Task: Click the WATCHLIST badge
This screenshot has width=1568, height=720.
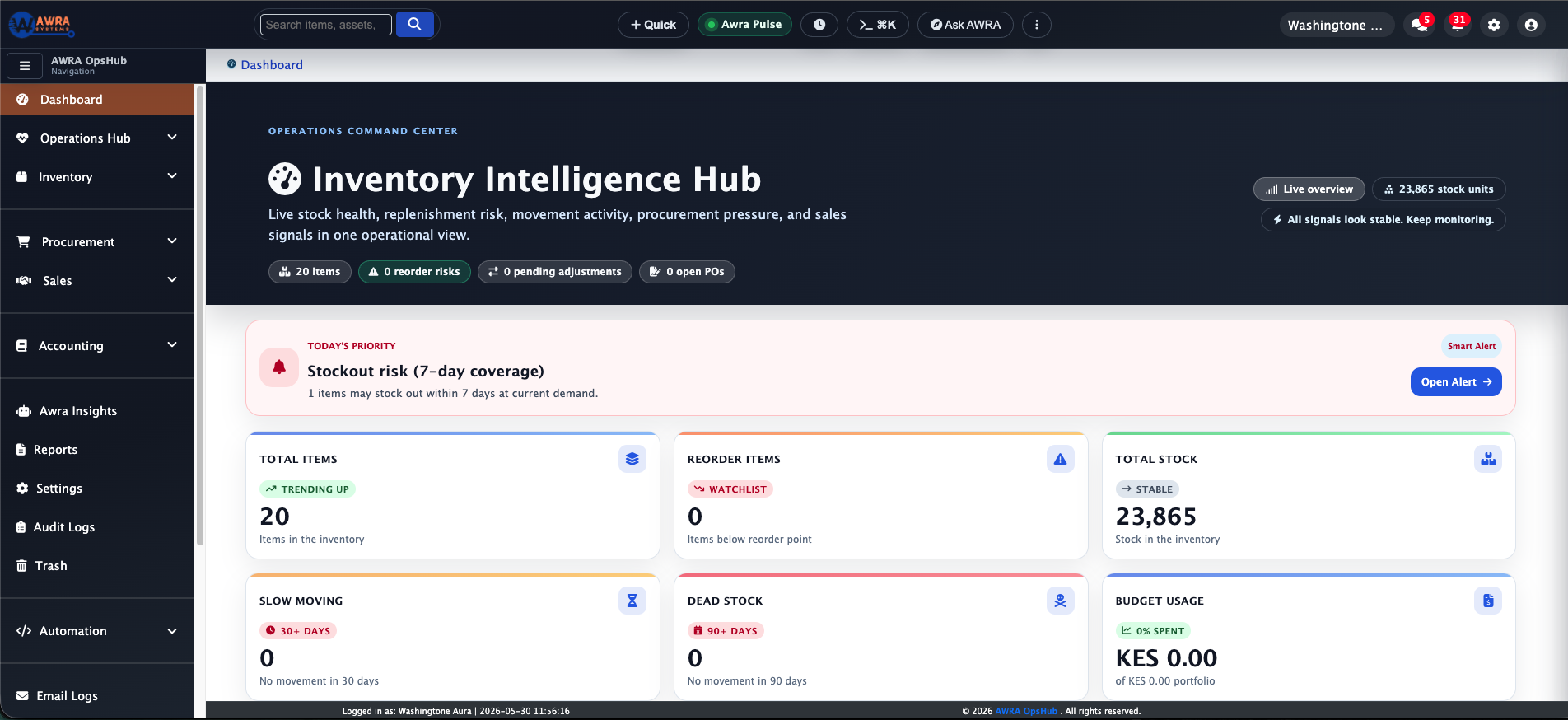Action: [730, 489]
